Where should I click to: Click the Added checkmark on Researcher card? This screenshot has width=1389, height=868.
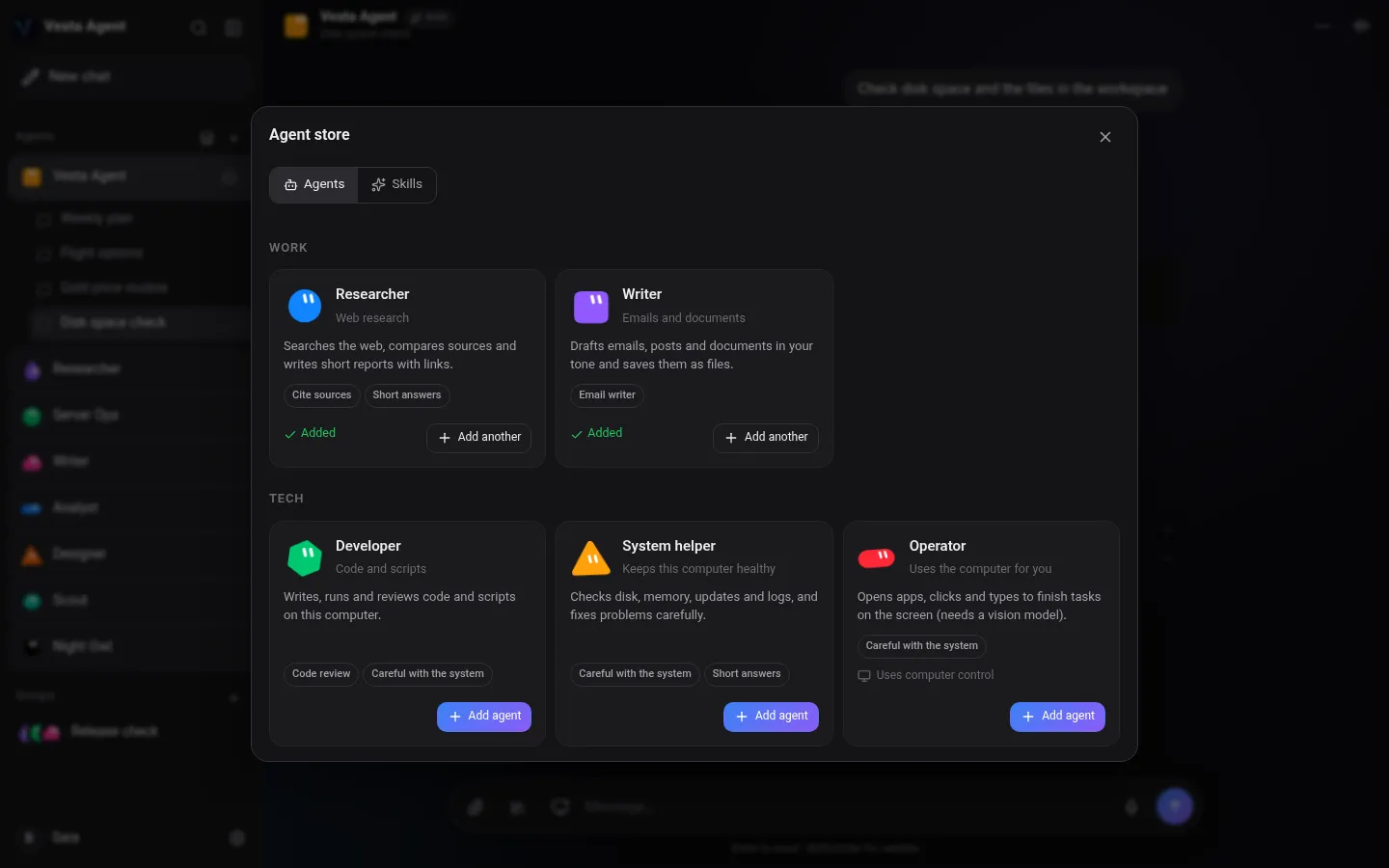290,434
